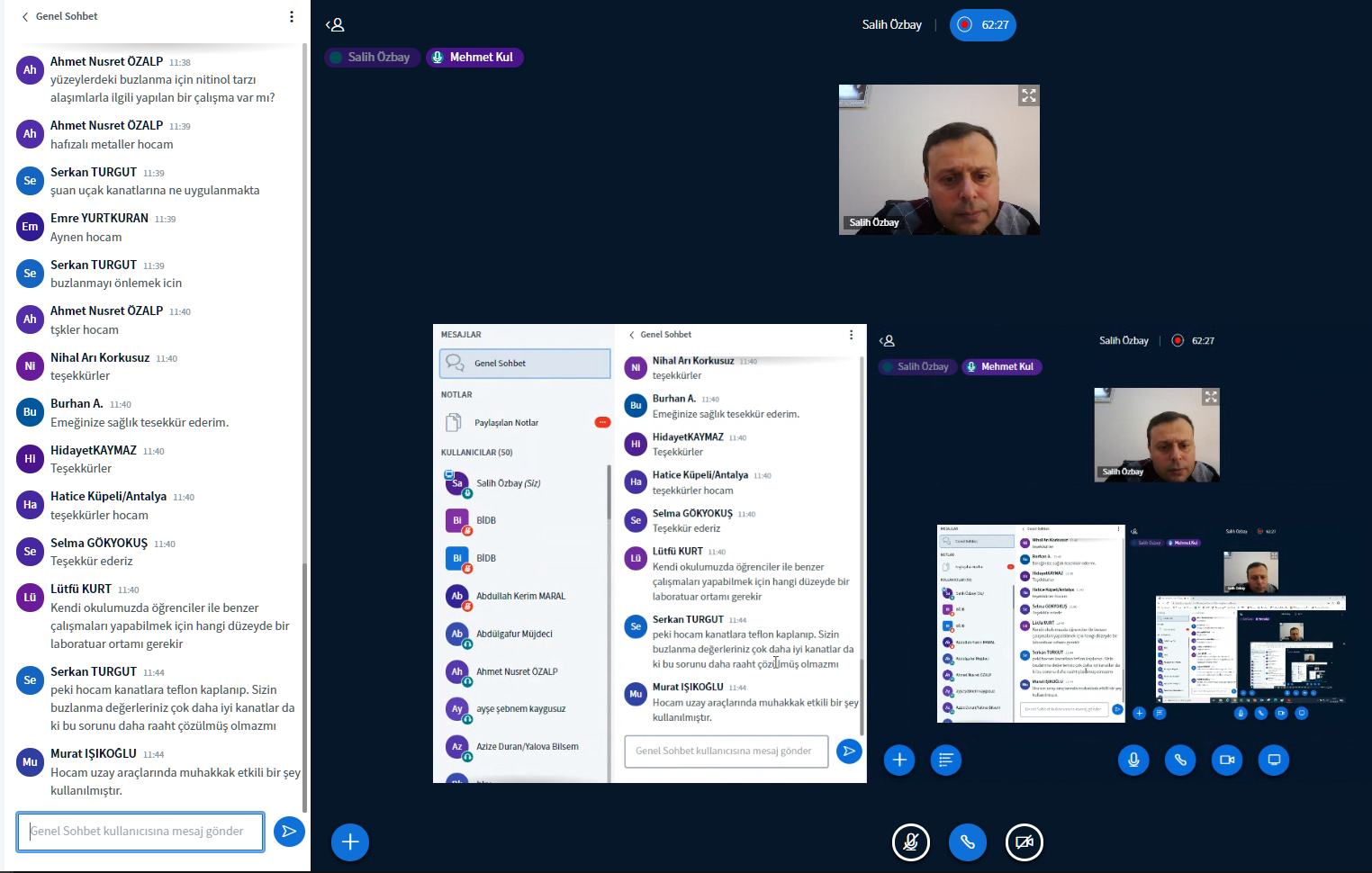The height and width of the screenshot is (873, 1372).
Task: Send the chat message with arrow button
Action: tap(289, 832)
